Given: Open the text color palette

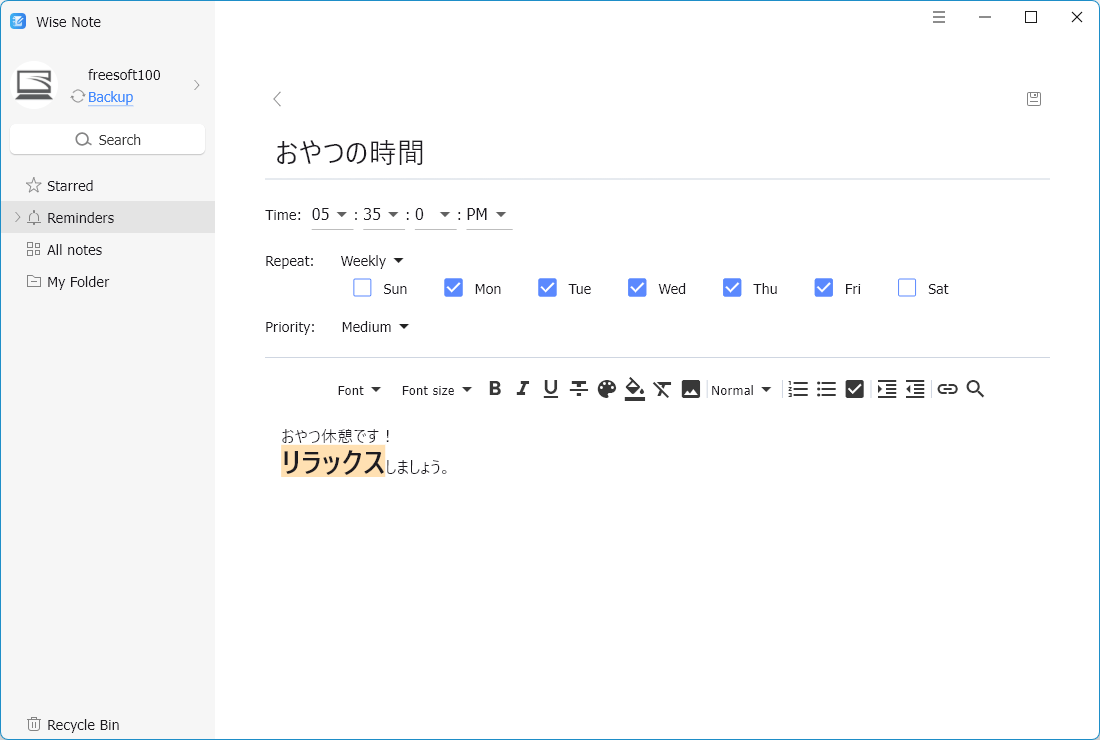Looking at the screenshot, I should [606, 389].
